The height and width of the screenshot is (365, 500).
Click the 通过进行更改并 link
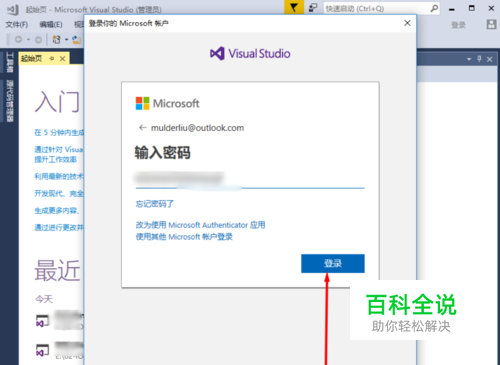(59, 227)
